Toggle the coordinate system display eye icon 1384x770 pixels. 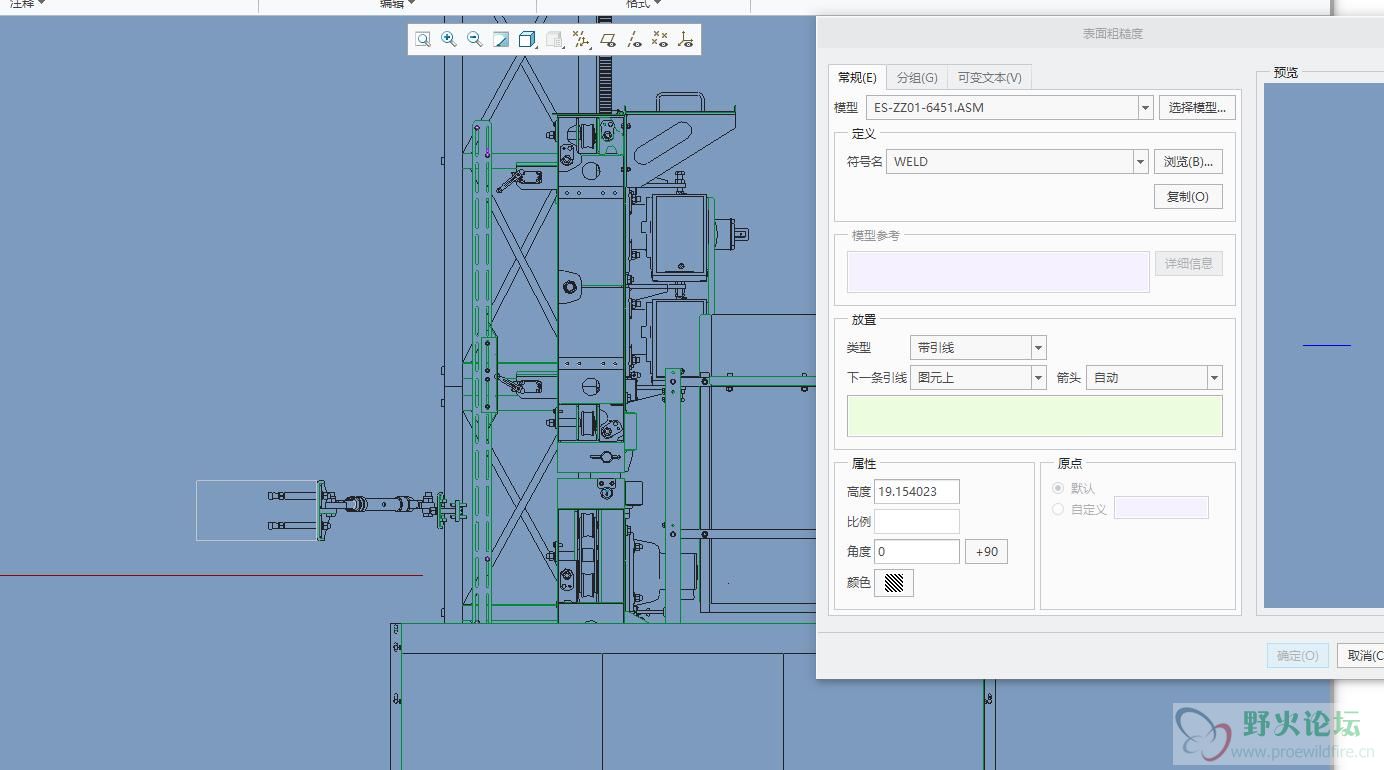(x=685, y=39)
